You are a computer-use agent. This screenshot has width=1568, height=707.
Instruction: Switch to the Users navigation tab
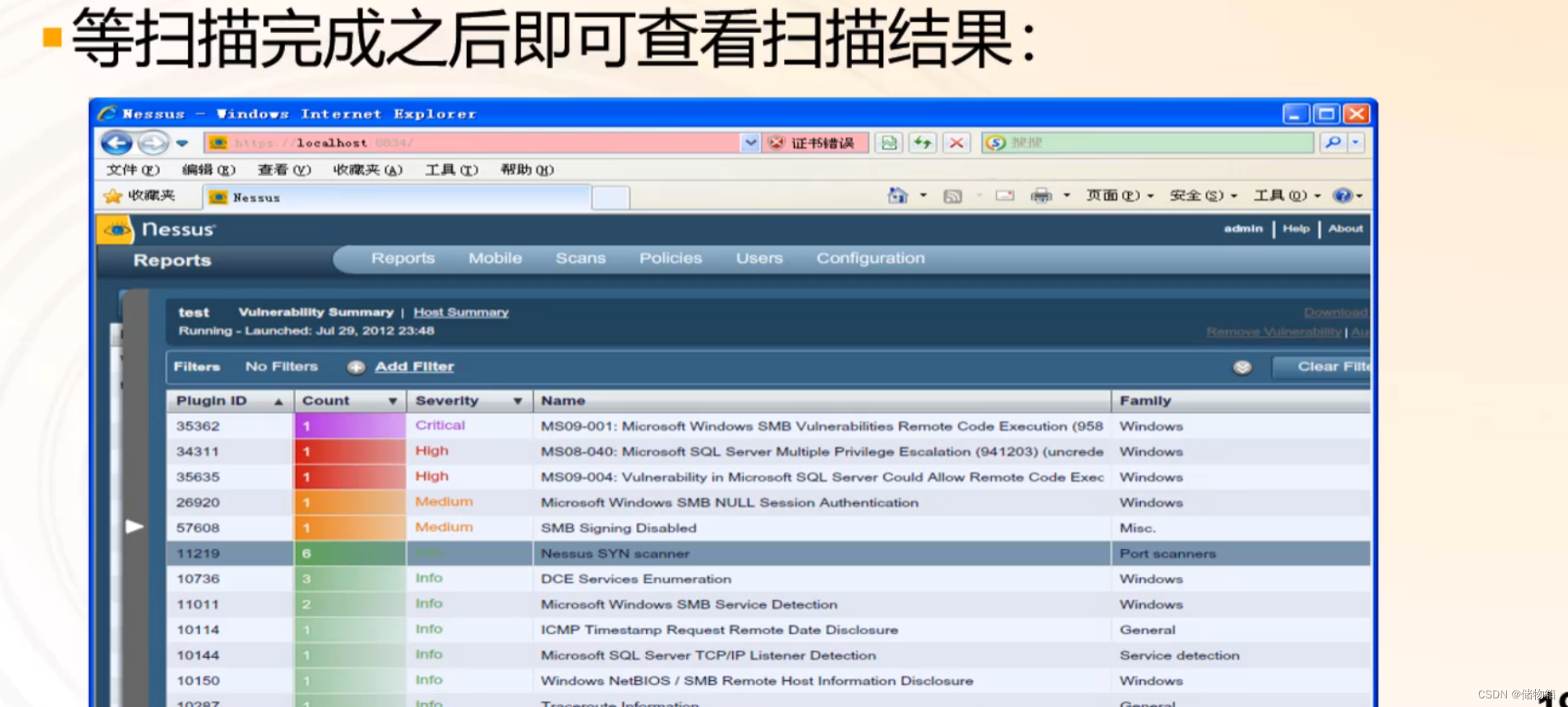point(759,258)
